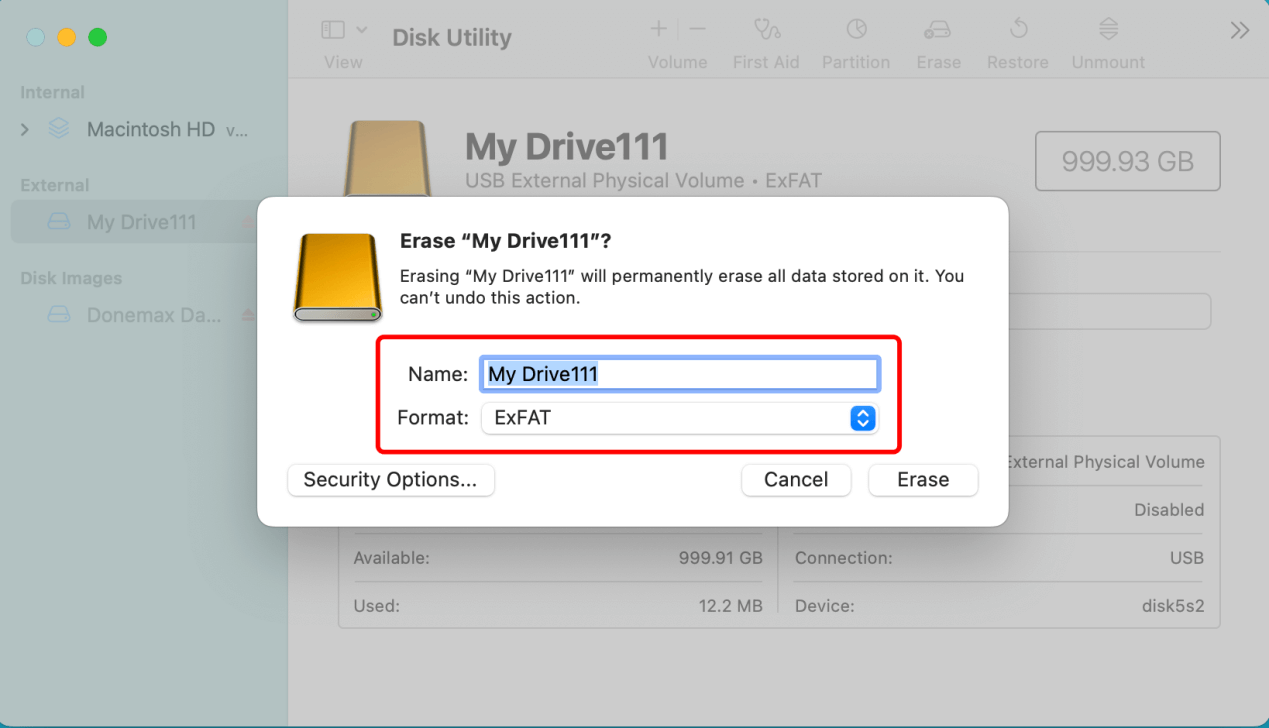
Task: Eject the Donemax disk image
Action: click(246, 314)
